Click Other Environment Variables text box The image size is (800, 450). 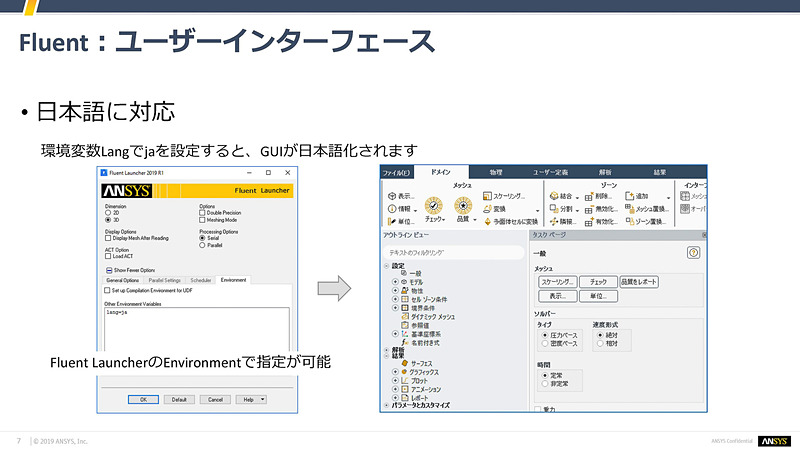(197, 329)
